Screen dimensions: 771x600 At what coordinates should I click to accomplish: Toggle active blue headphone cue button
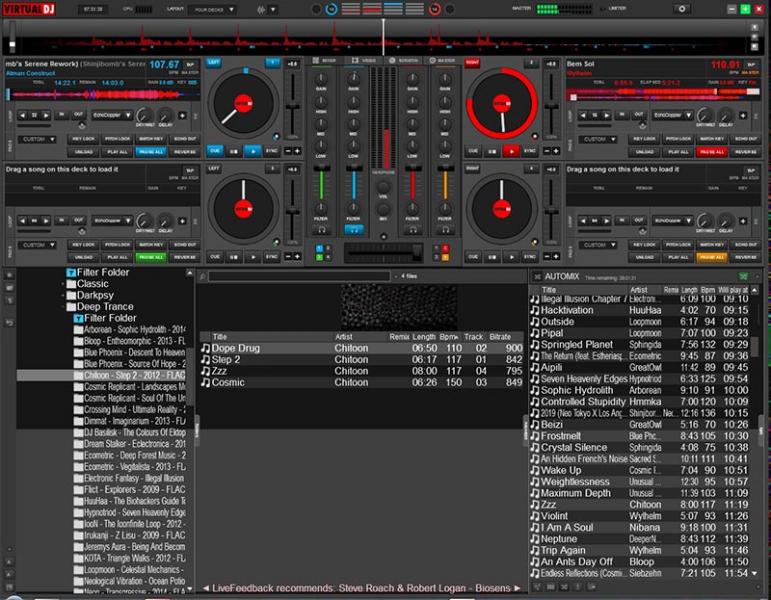[x=354, y=230]
